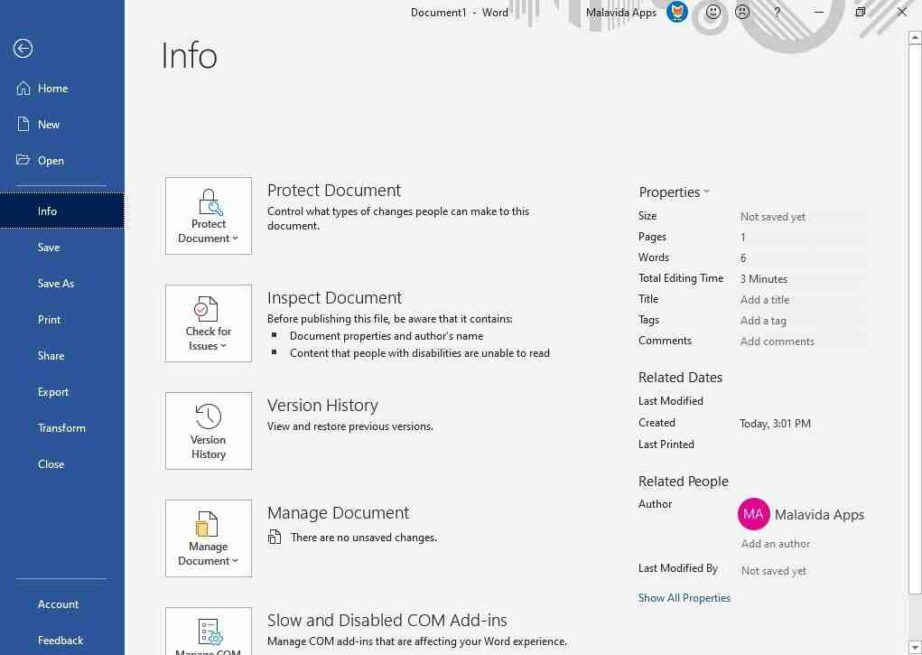This screenshot has height=655, width=922.
Task: Open the Print section
Action: tap(49, 319)
